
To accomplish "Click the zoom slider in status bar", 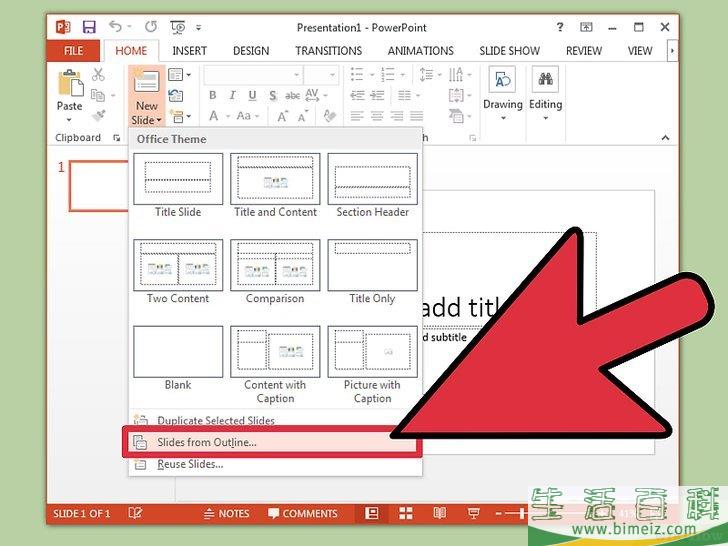I will (522, 514).
